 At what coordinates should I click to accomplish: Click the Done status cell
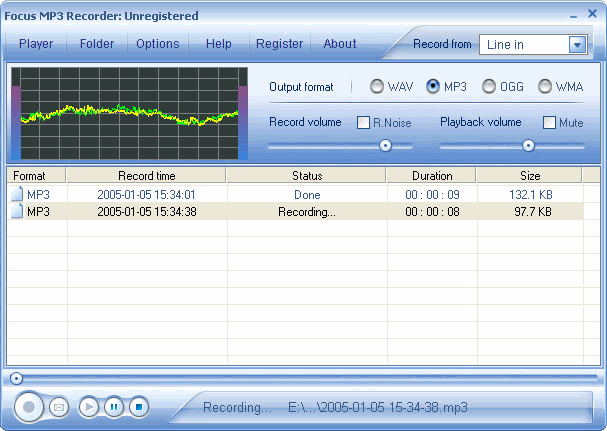click(307, 194)
